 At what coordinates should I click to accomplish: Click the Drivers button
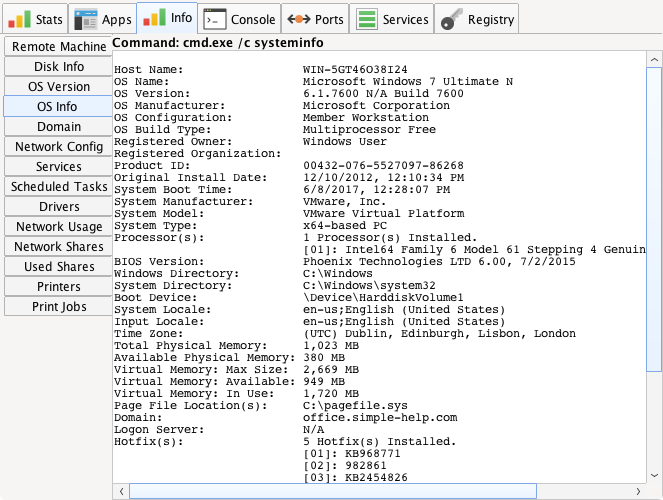pyautogui.click(x=58, y=206)
